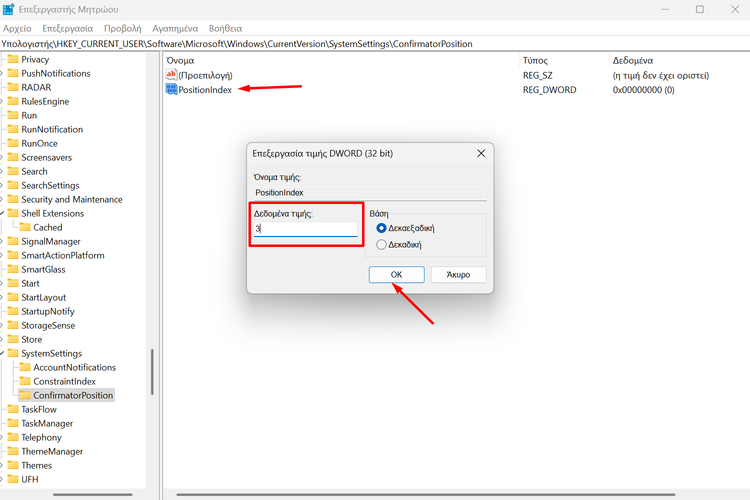This screenshot has height=500, width=750.
Task: Select the Δεκαεξαδική (hexadecimal) radio button
Action: (x=381, y=228)
